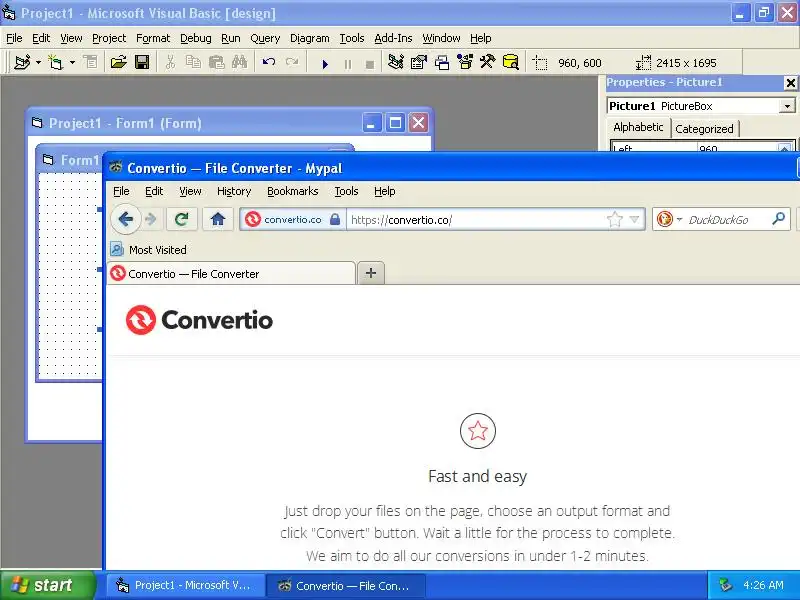This screenshot has height=600, width=800.
Task: Open the Mypal History menu
Action: [234, 191]
